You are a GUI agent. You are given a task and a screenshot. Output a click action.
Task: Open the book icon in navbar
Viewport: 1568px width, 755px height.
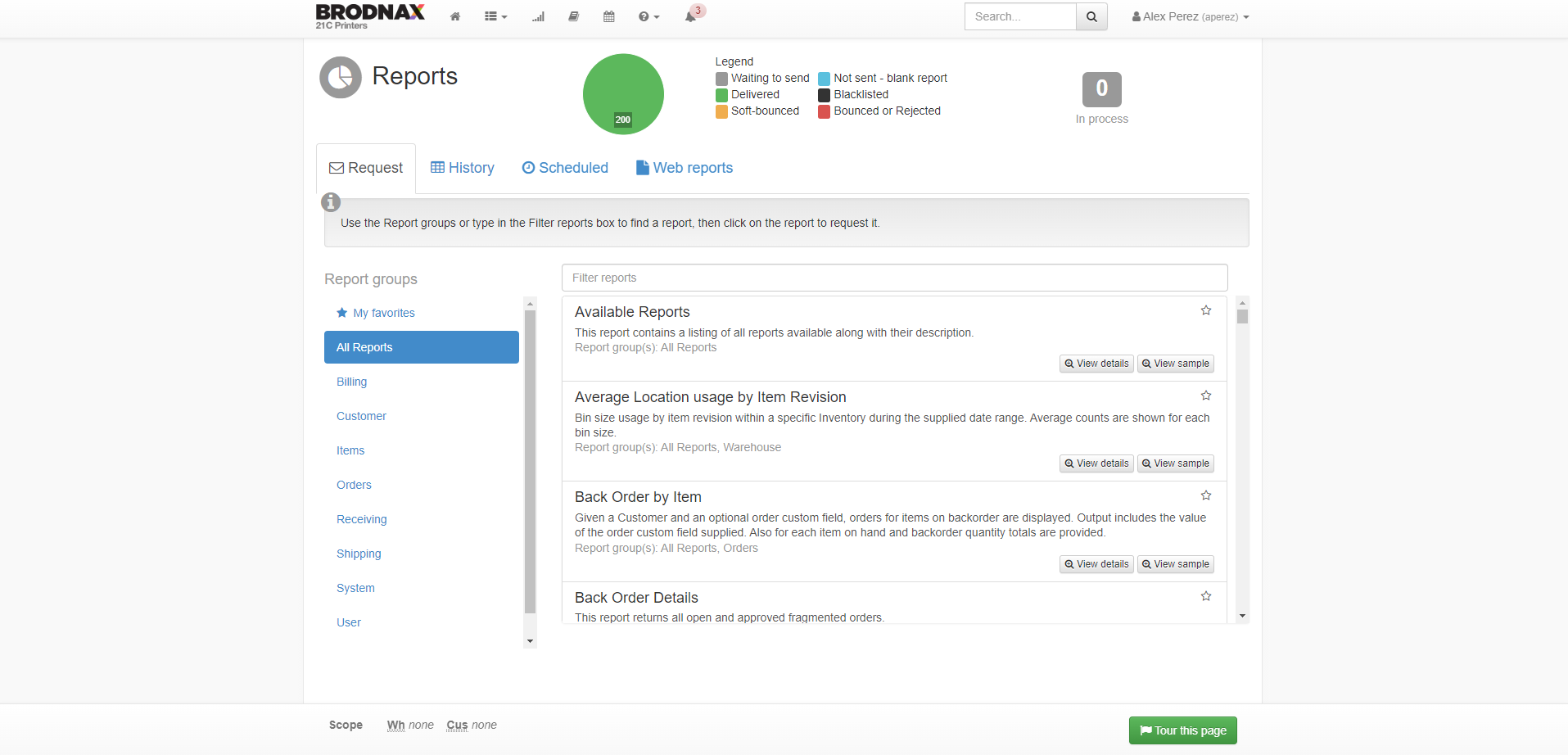pos(574,16)
